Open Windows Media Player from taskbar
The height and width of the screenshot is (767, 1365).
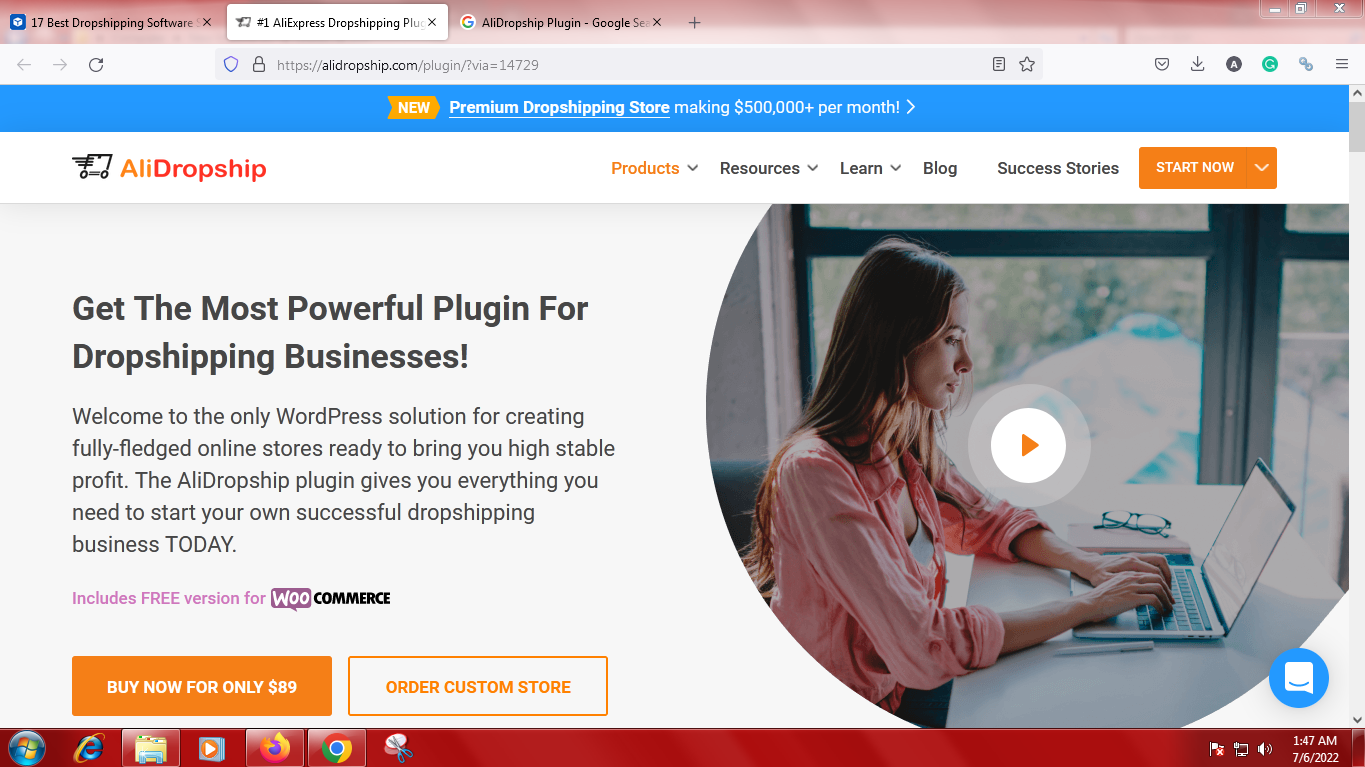212,748
